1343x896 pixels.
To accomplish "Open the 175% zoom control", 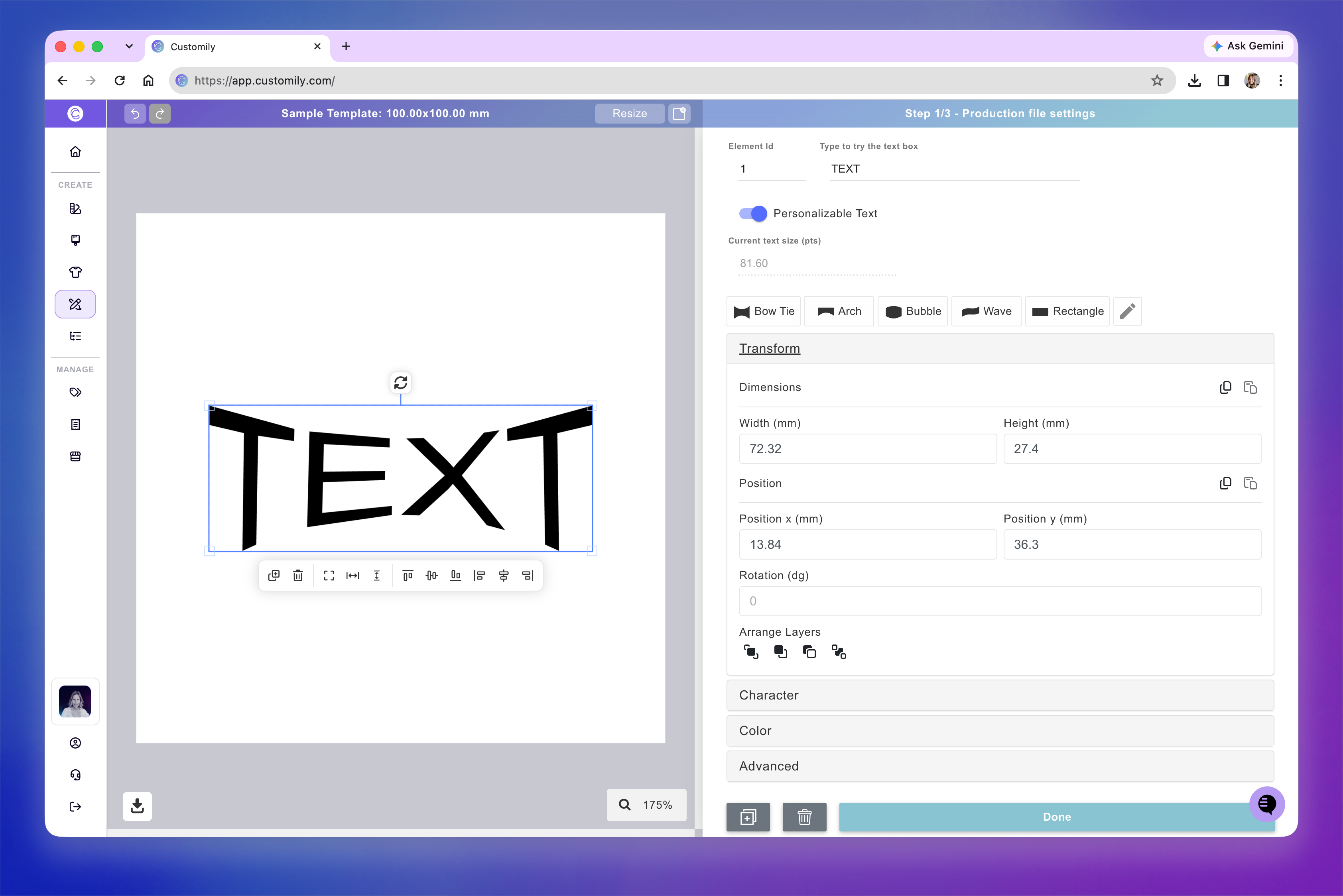I will pos(647,805).
